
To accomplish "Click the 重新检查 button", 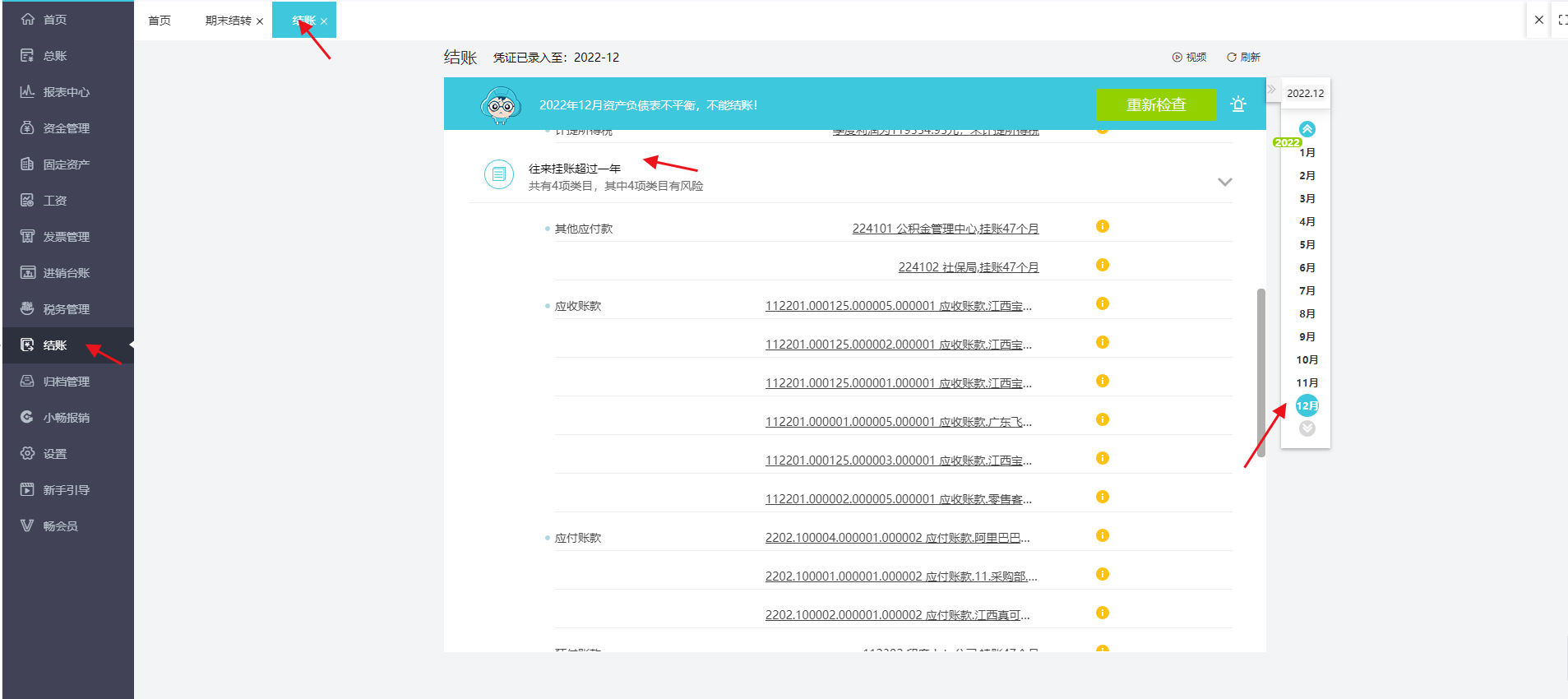I will 1155,104.
